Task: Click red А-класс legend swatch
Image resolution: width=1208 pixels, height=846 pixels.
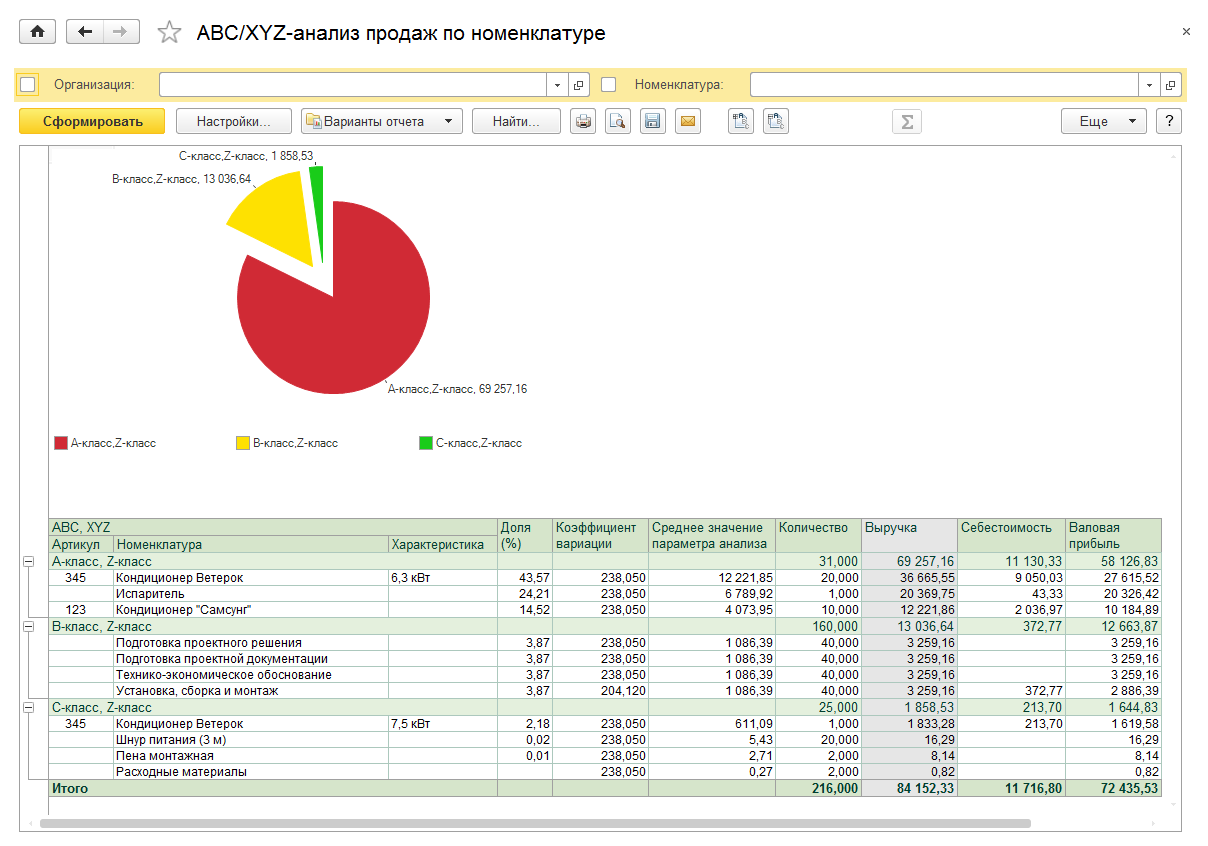Action: pyautogui.click(x=60, y=443)
